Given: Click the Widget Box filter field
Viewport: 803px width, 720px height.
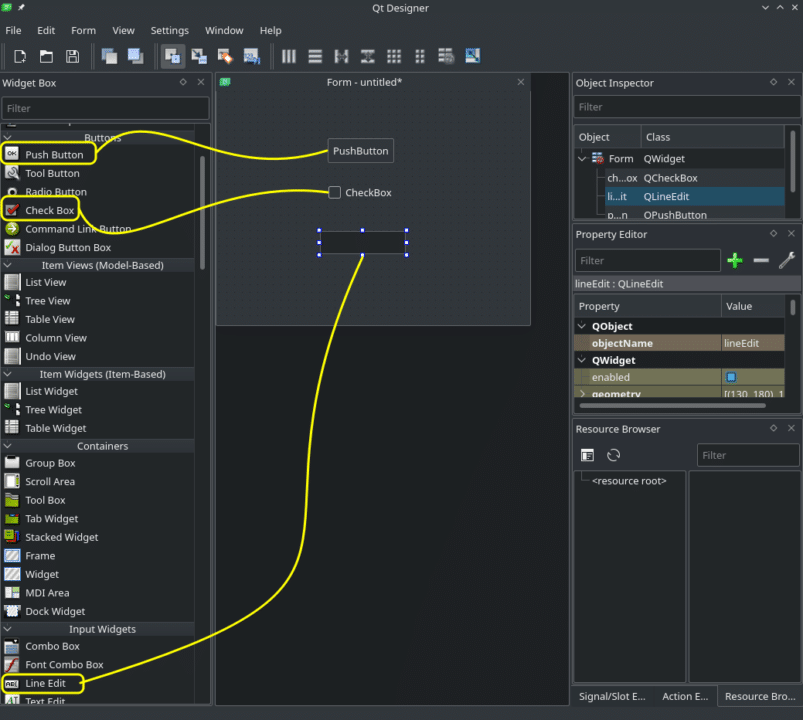Looking at the screenshot, I should point(105,107).
